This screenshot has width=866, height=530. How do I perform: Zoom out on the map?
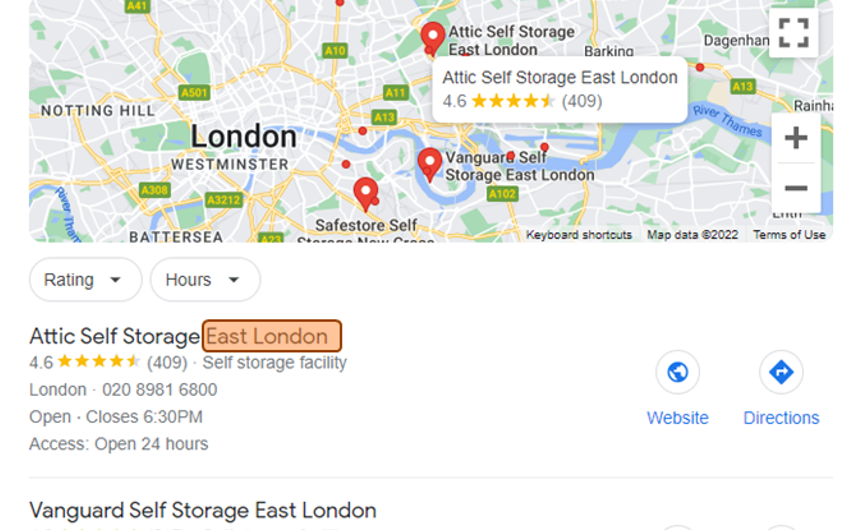tap(796, 188)
